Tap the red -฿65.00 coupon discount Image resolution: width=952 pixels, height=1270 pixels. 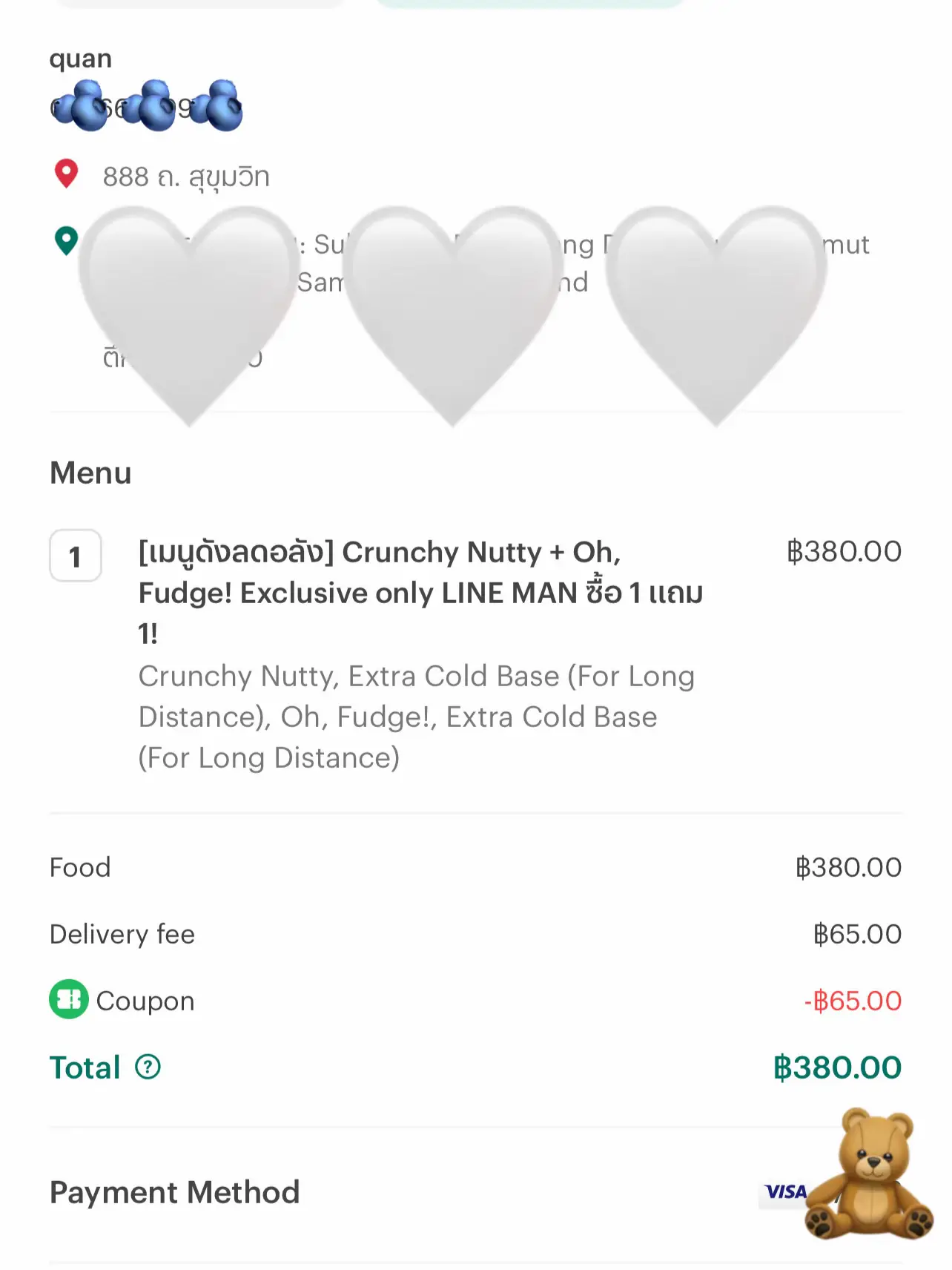coord(853,1001)
